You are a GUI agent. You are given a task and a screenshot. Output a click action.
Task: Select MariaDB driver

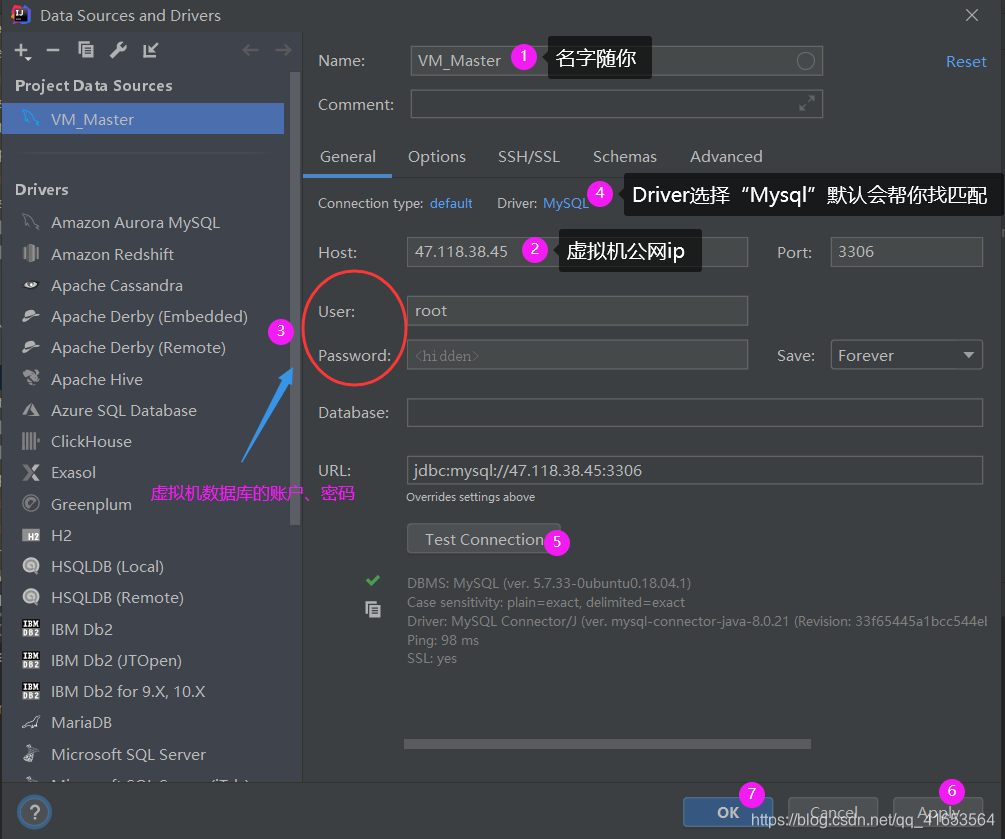(82, 722)
